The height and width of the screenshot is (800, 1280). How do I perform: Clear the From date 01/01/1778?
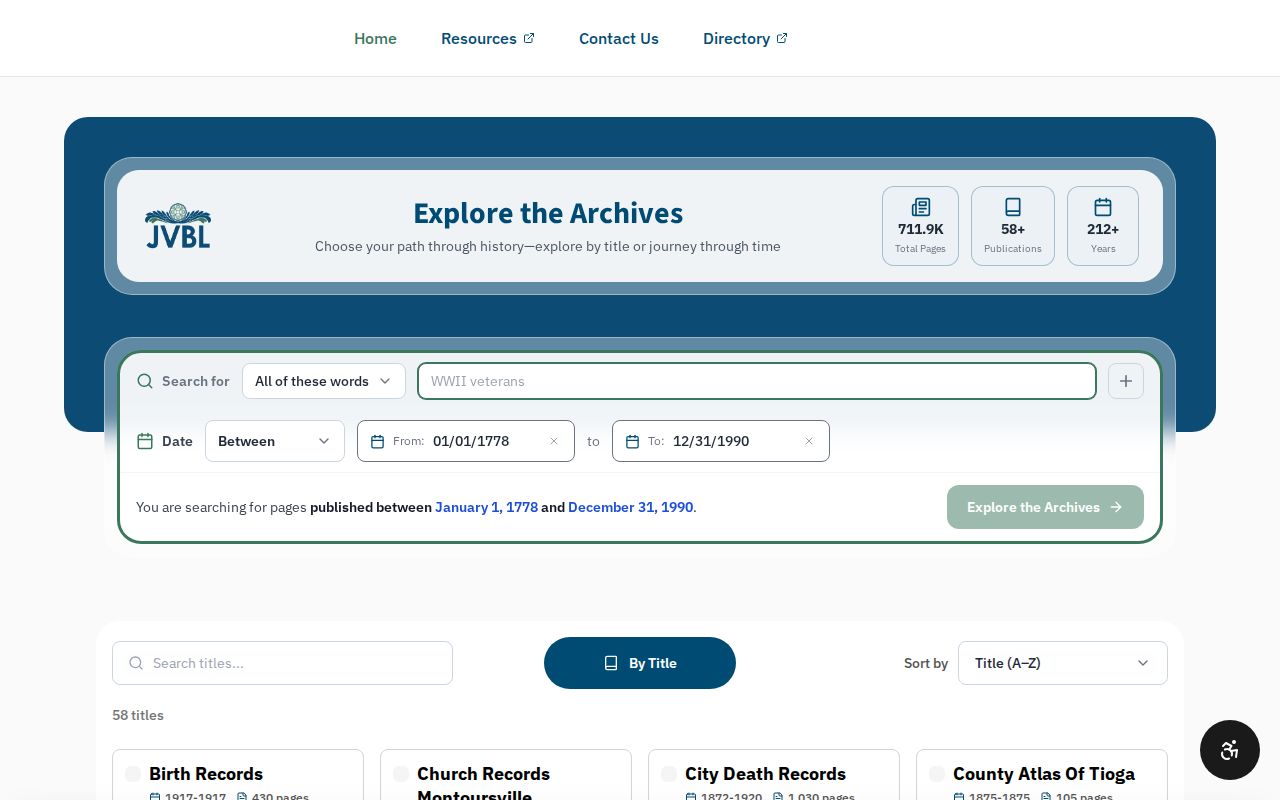click(x=554, y=441)
